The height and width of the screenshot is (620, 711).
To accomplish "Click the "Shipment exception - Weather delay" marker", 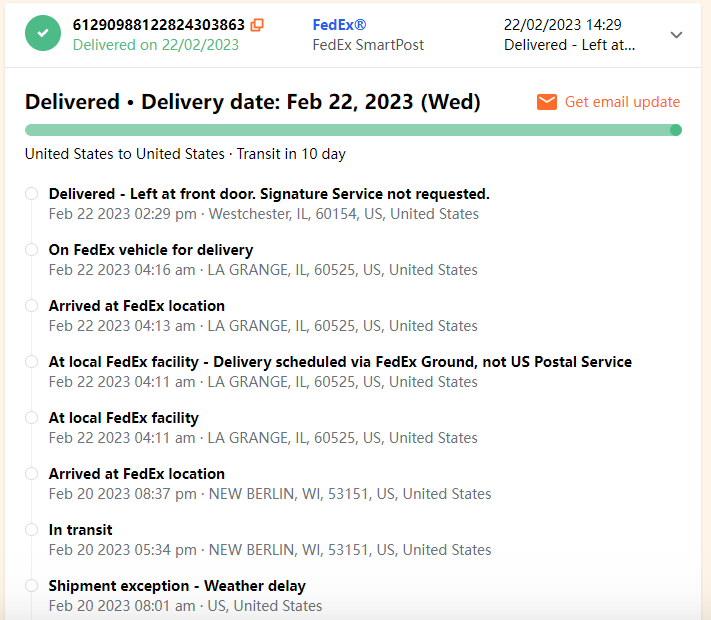I will [x=32, y=586].
